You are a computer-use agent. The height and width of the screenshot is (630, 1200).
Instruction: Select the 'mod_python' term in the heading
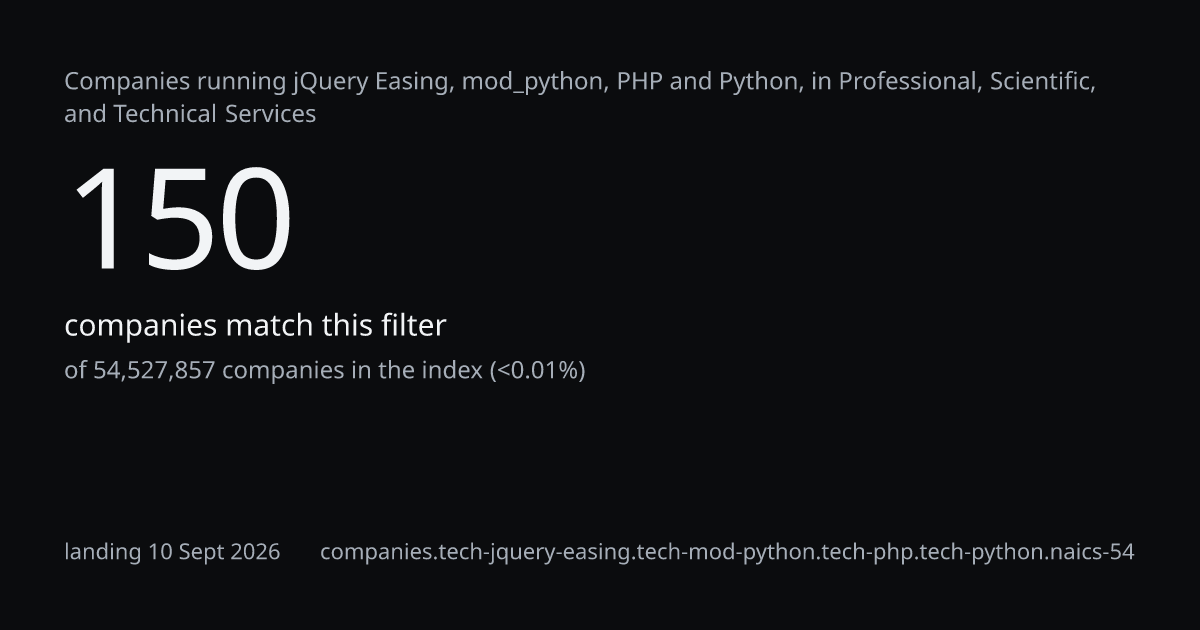[532, 83]
